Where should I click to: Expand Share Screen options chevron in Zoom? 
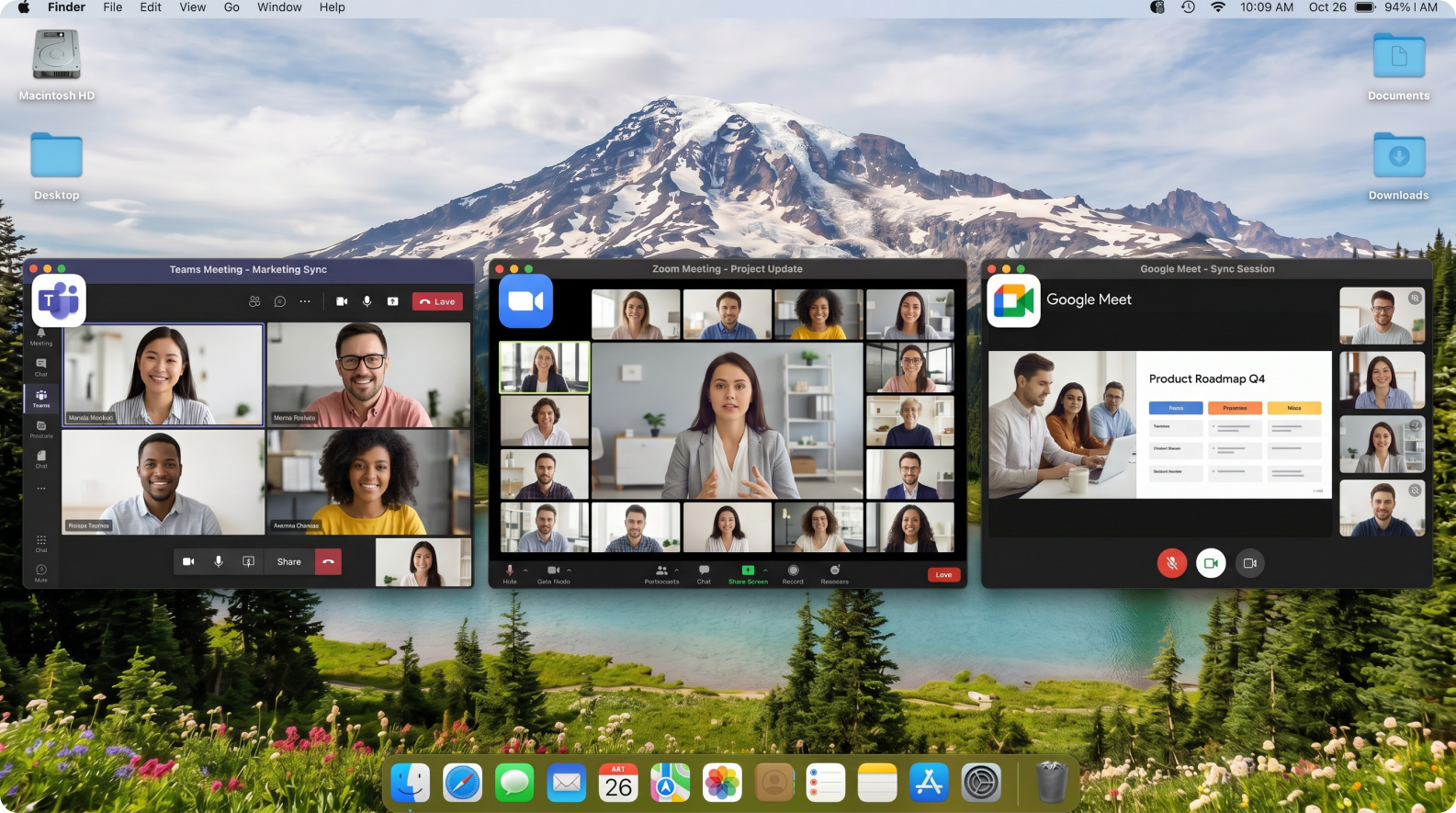coord(765,570)
